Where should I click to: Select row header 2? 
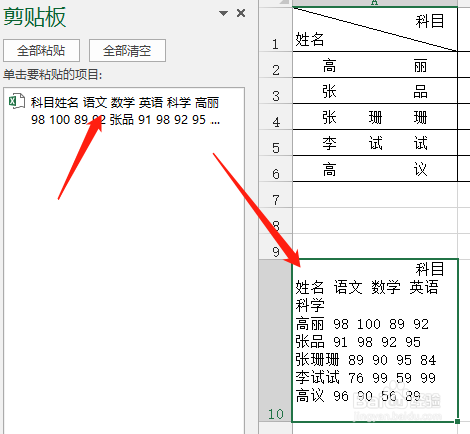pos(276,65)
